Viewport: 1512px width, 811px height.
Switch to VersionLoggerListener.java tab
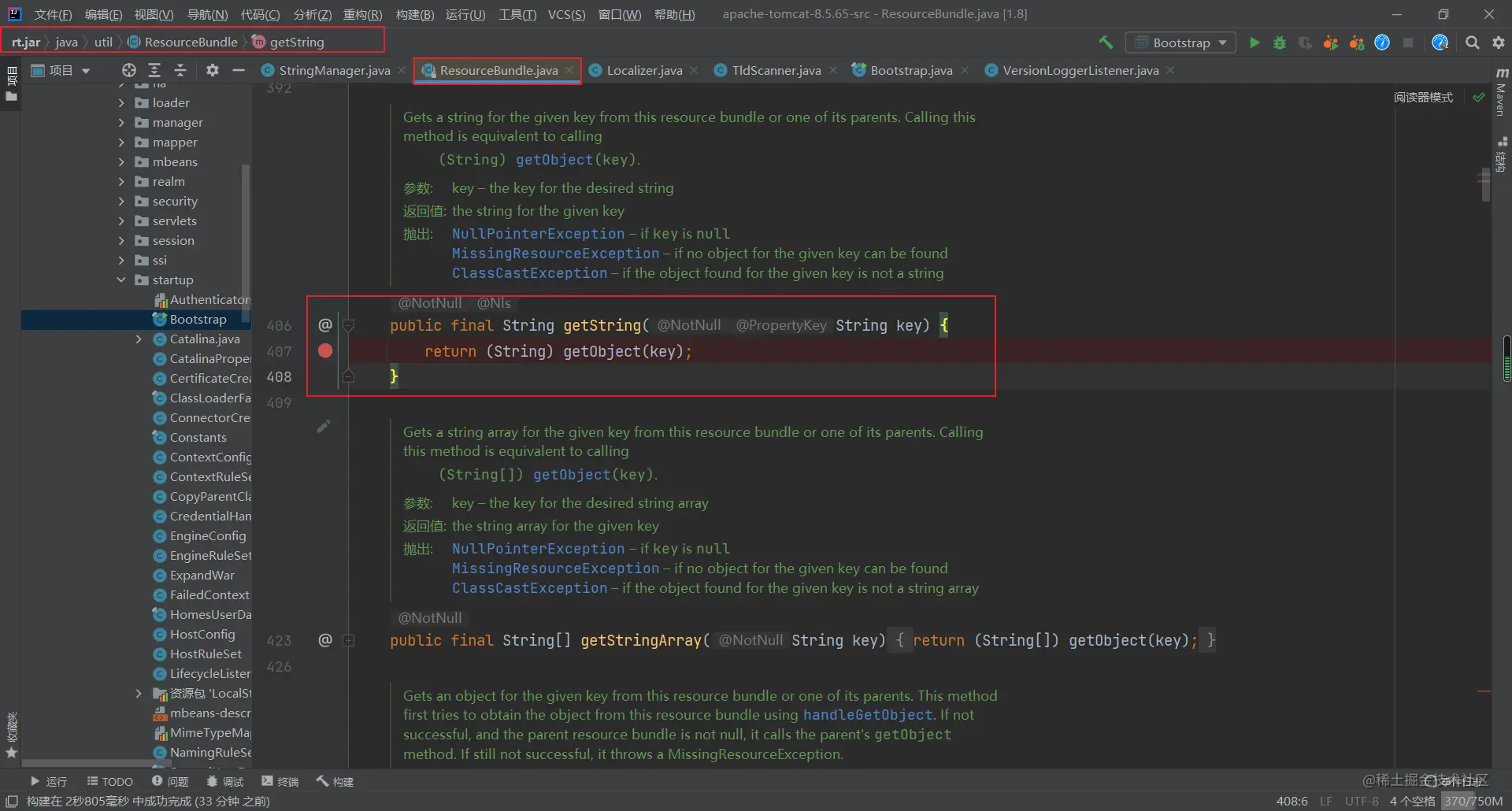[1080, 70]
